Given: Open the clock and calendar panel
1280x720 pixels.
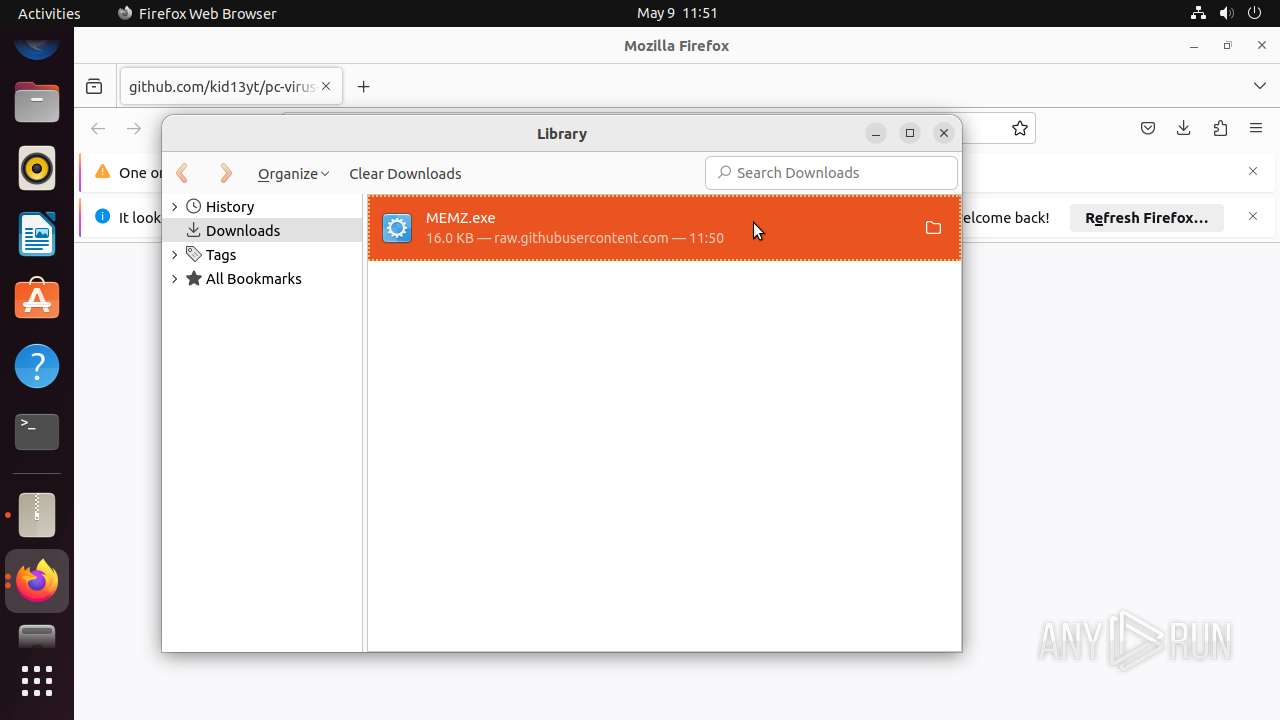Looking at the screenshot, I should (x=677, y=13).
